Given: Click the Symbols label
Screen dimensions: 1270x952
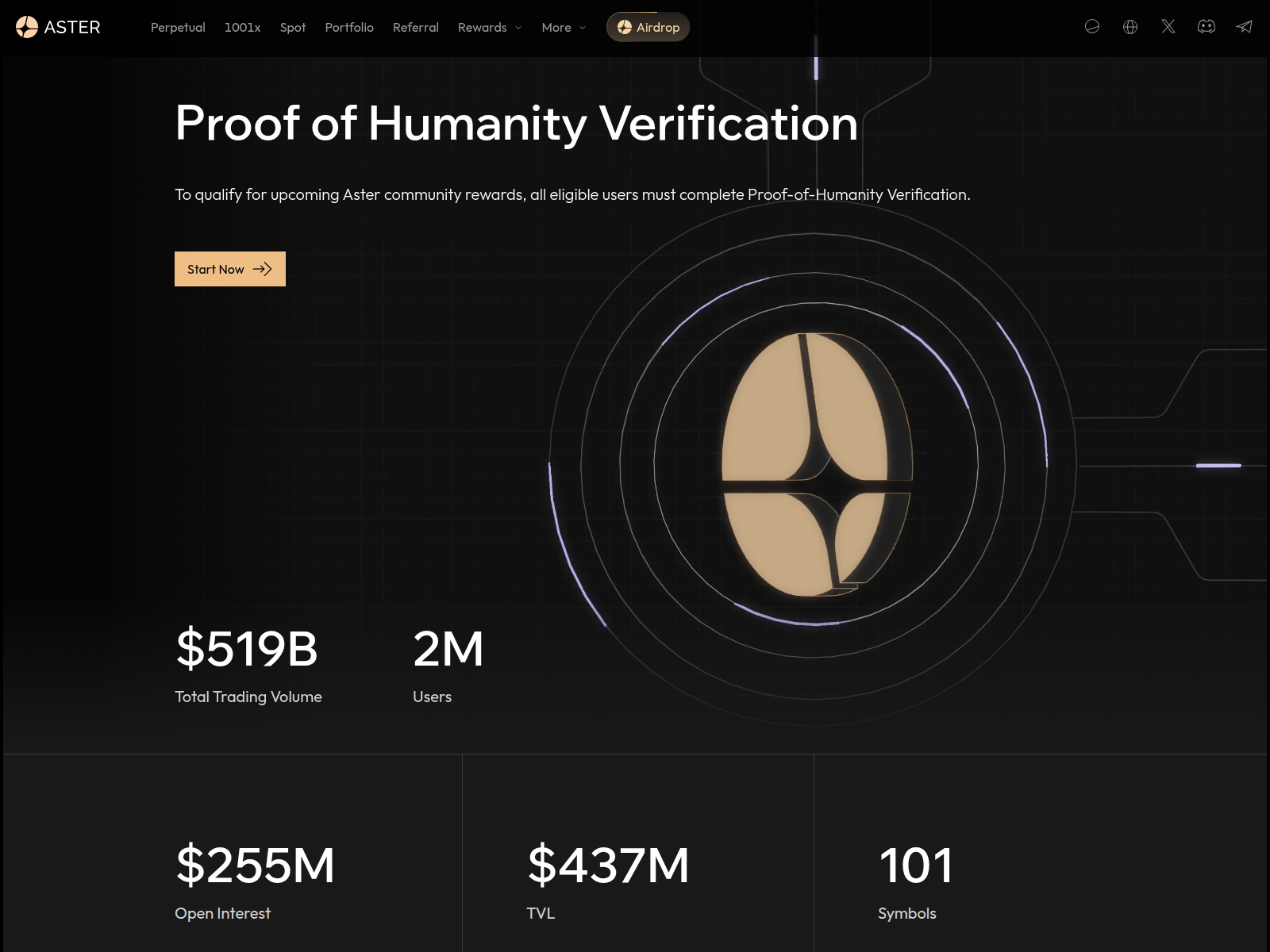Looking at the screenshot, I should coord(907,913).
